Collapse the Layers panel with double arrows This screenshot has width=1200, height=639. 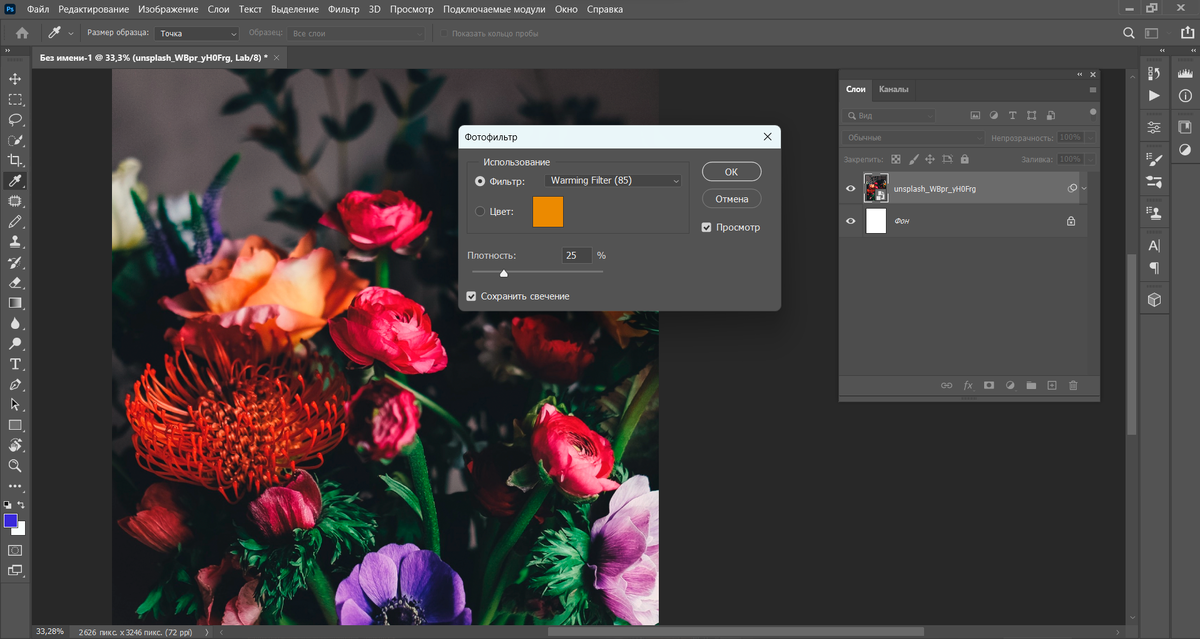1080,75
